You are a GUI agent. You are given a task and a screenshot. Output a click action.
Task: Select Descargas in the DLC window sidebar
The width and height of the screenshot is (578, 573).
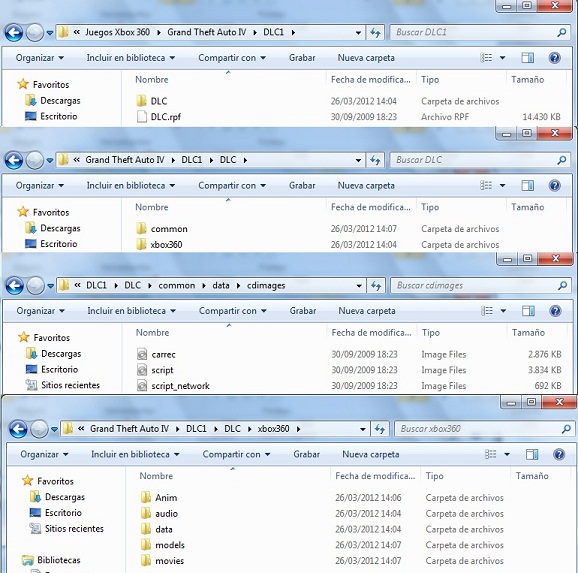(x=53, y=228)
